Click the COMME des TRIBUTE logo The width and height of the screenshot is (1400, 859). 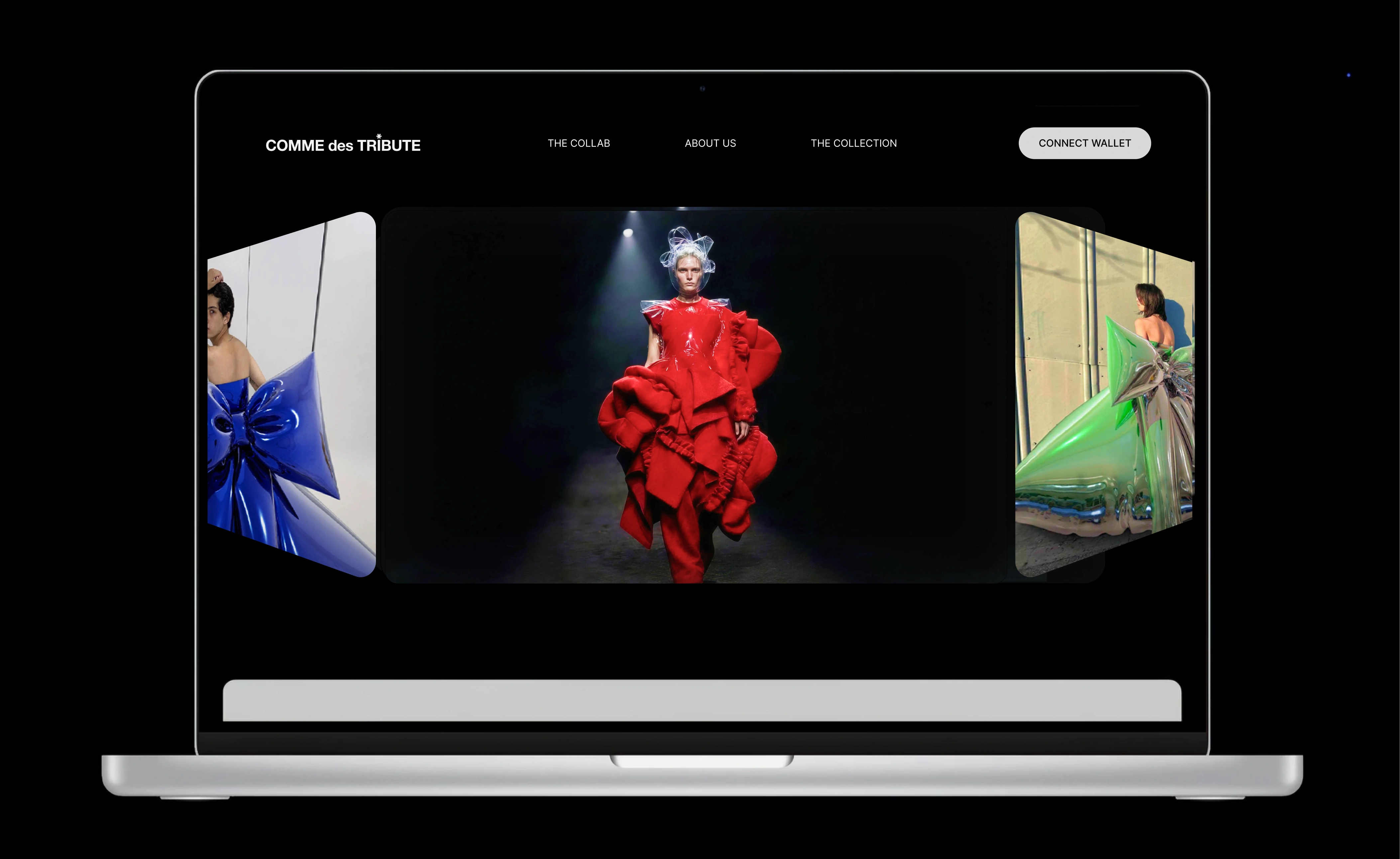point(343,144)
